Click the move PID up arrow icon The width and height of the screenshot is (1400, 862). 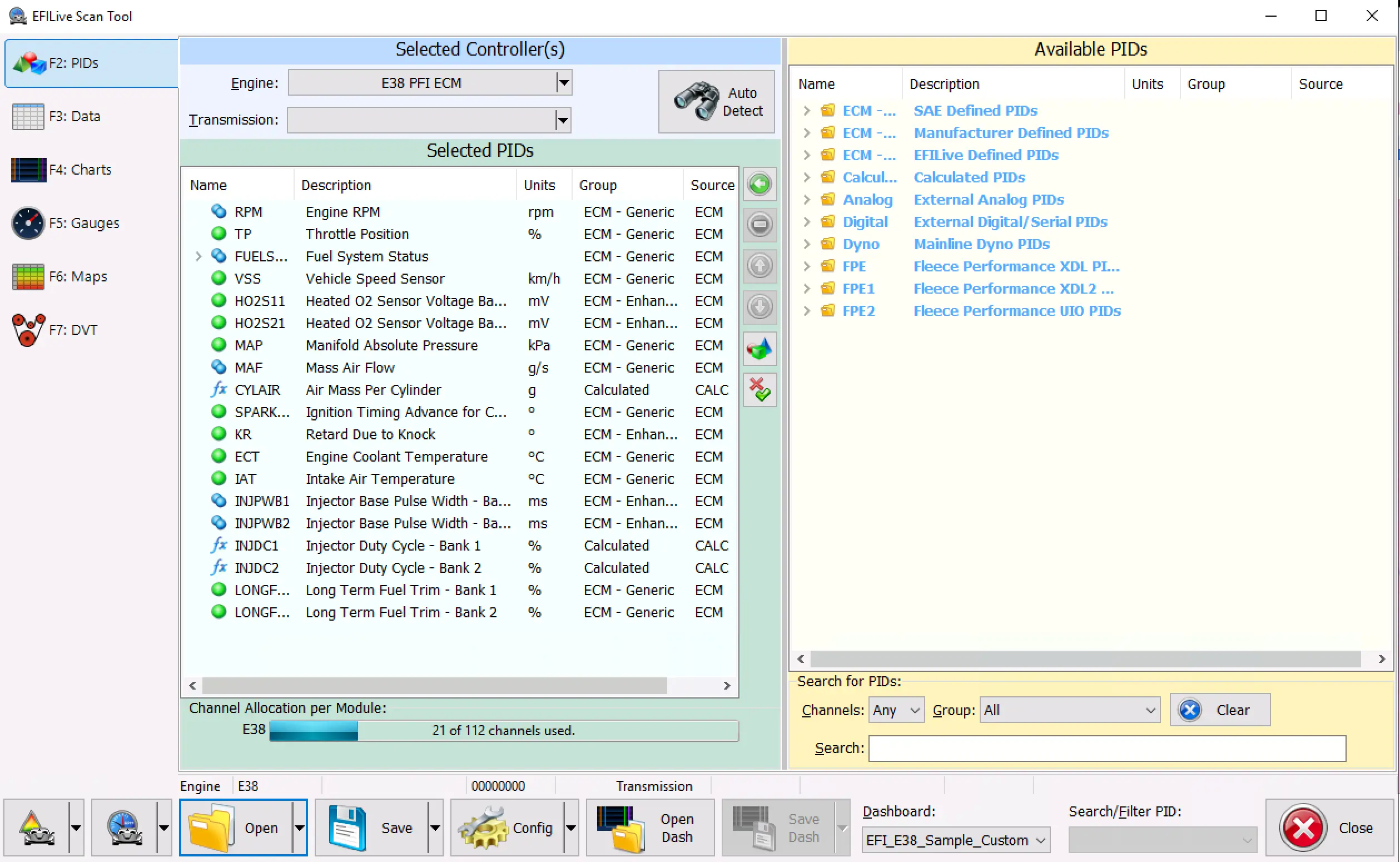pos(759,266)
